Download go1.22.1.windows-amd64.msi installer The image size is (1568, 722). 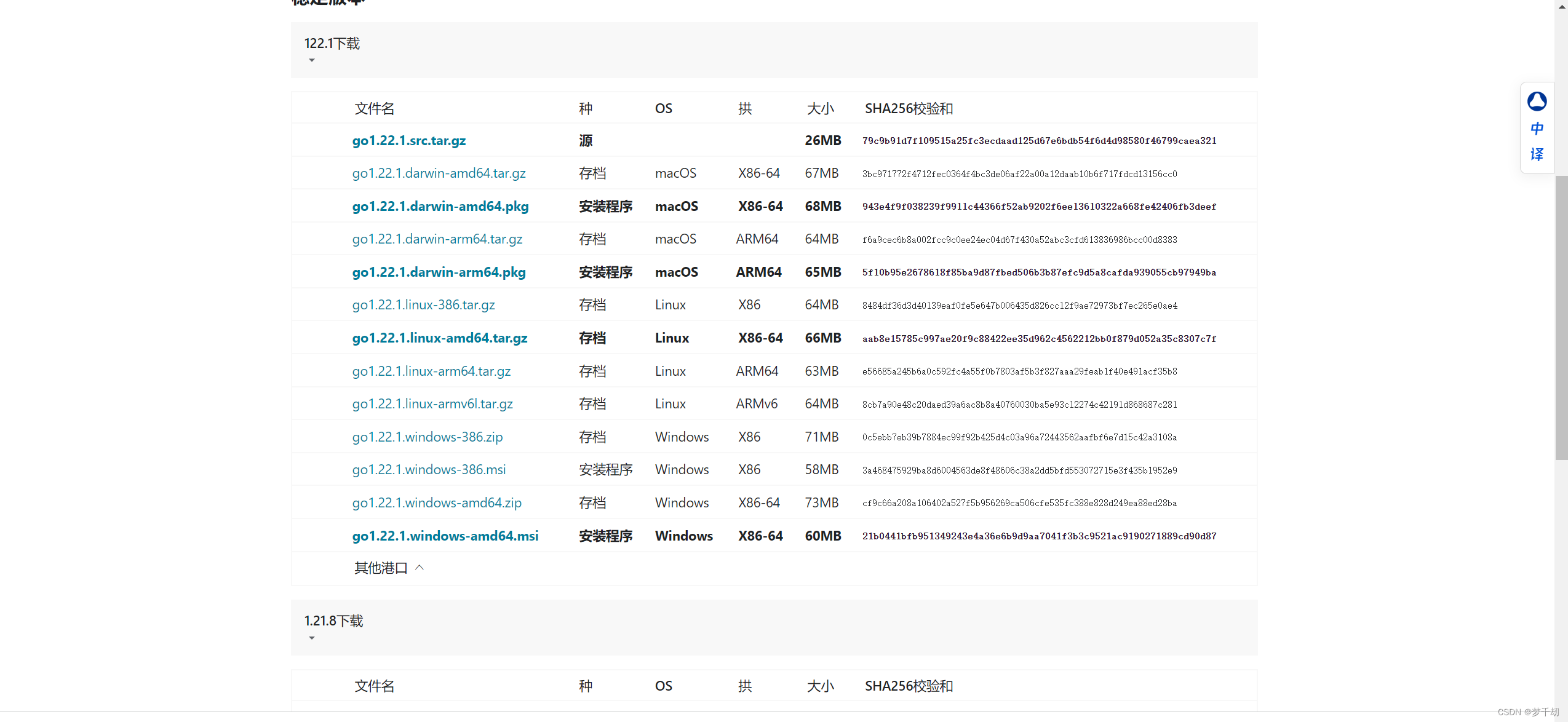coord(445,536)
